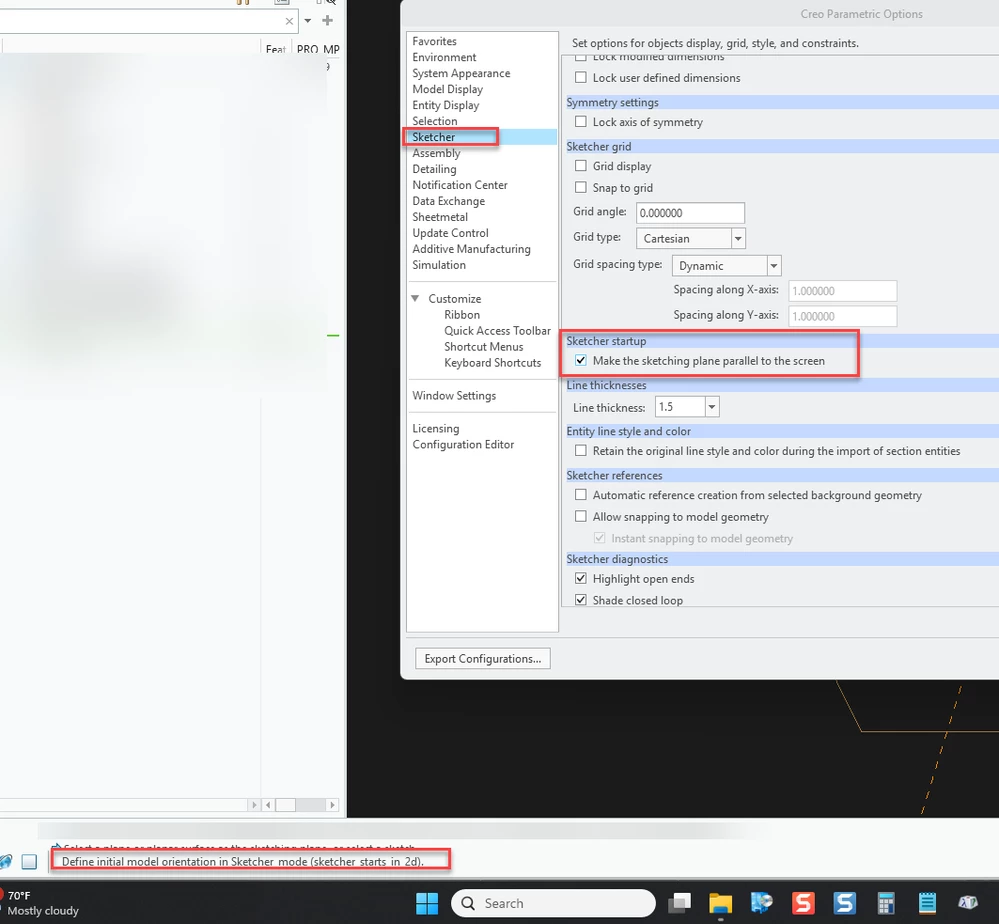Image resolution: width=999 pixels, height=924 pixels.
Task: Open the Selection options category
Action: point(435,121)
